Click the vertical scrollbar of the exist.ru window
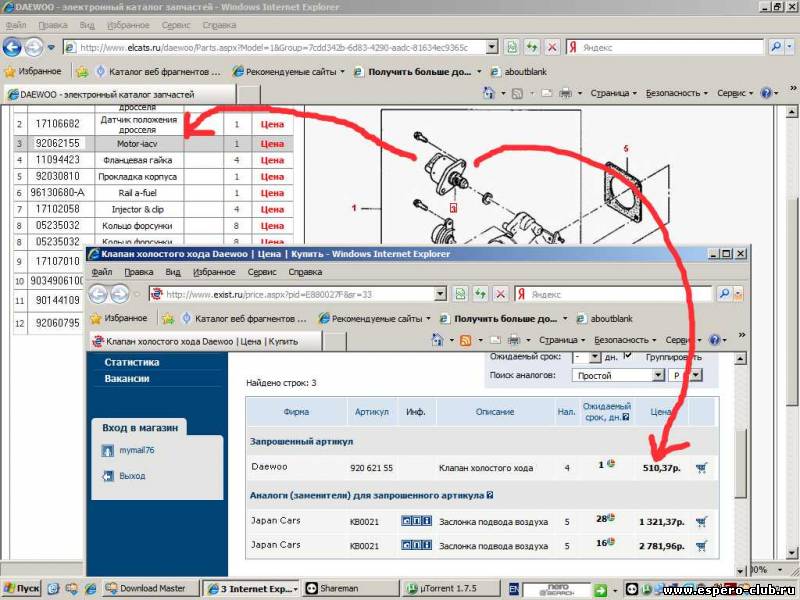The height and width of the screenshot is (600, 800). [x=740, y=462]
